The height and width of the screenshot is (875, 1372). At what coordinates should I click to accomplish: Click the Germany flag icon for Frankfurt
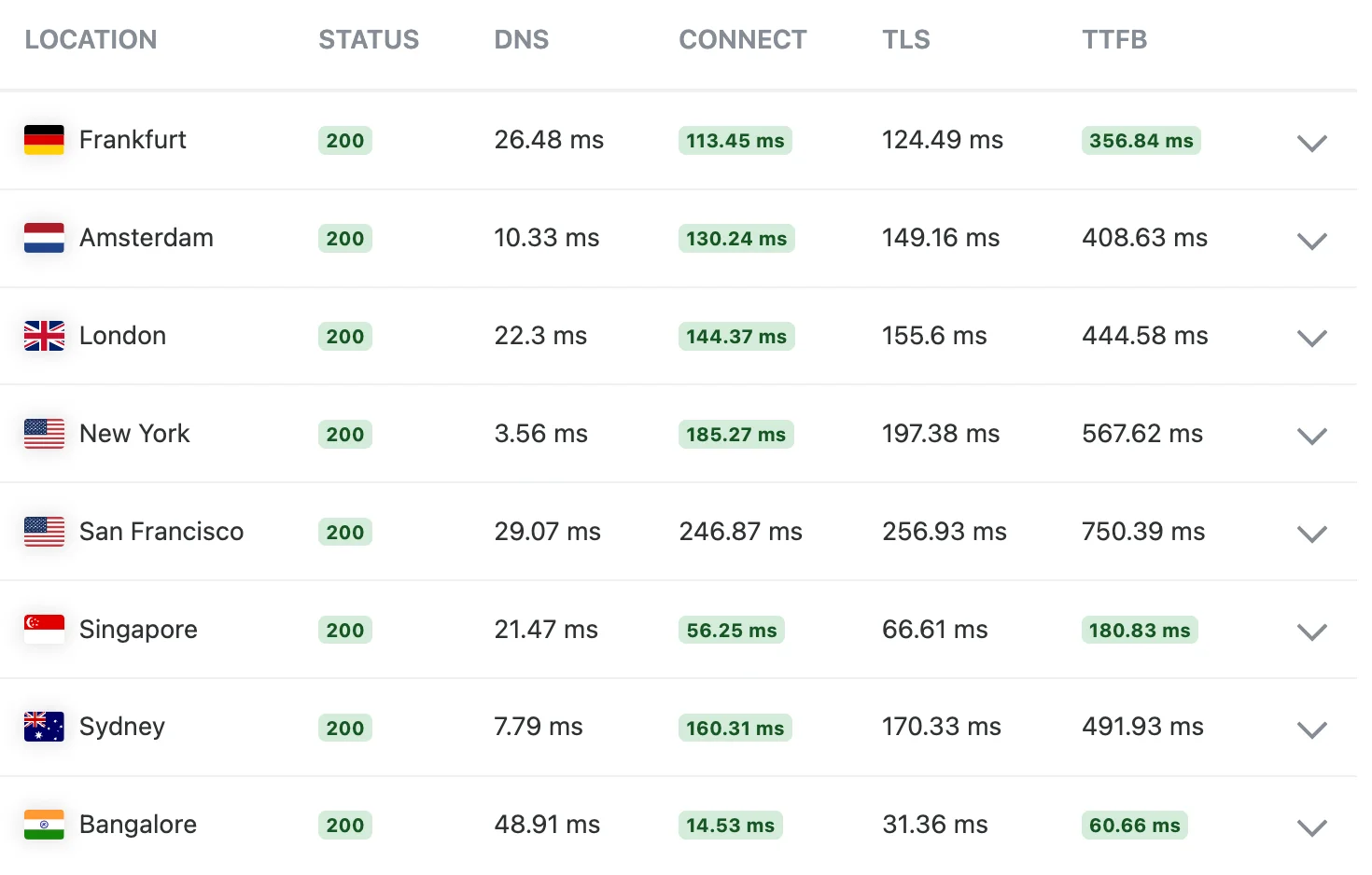click(43, 139)
